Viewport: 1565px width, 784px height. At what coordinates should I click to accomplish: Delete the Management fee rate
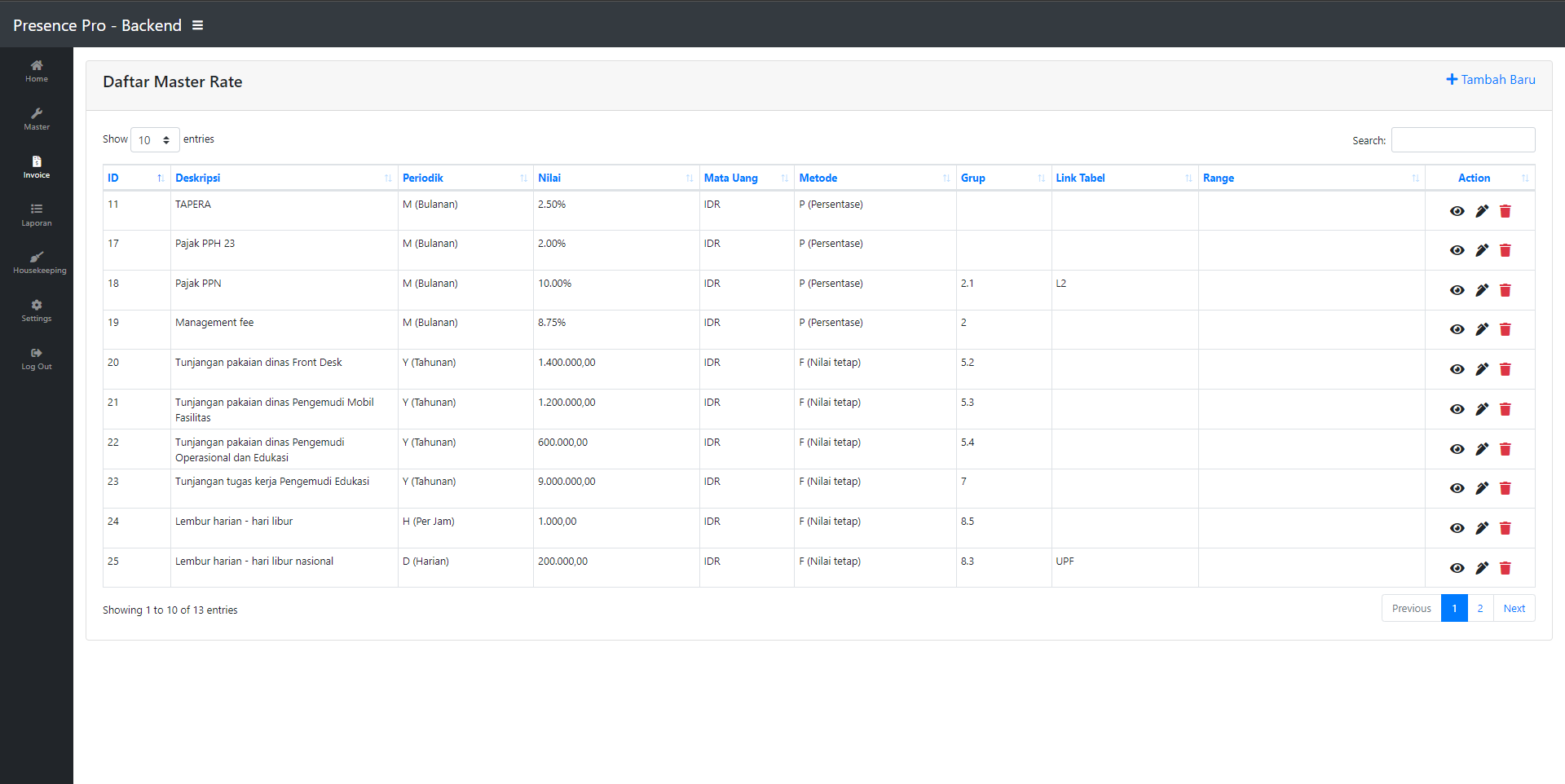[1505, 329]
